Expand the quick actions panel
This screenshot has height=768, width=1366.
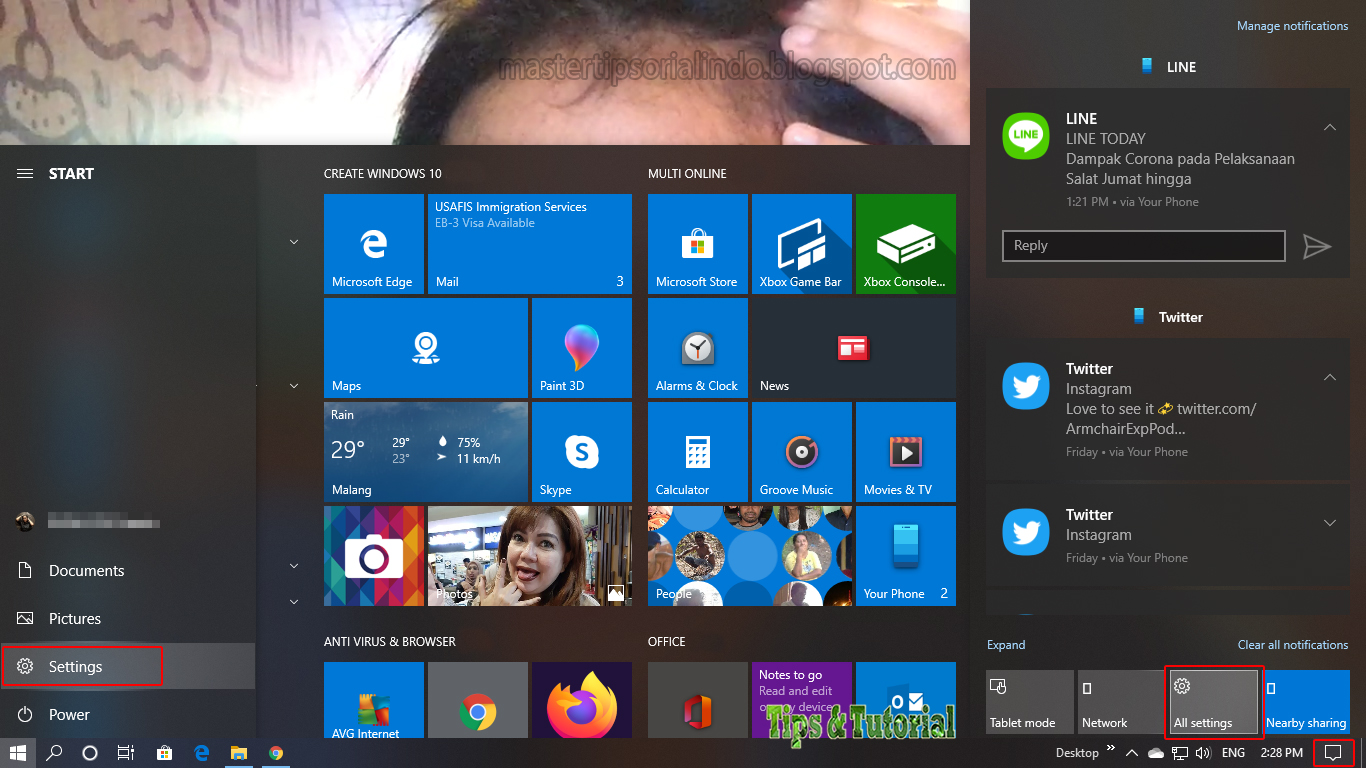[x=1006, y=645]
